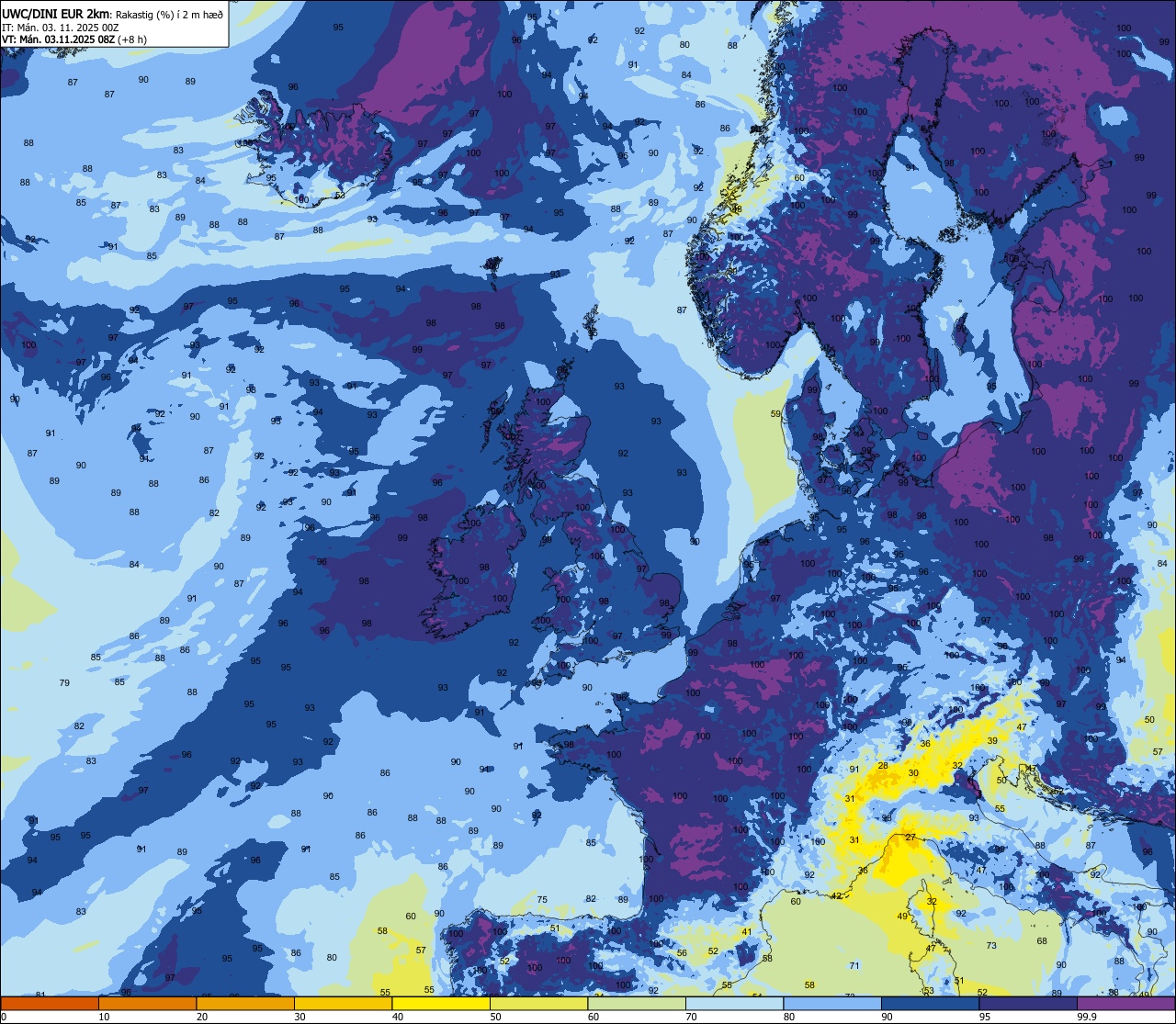Screen dimensions: 1176x1024
Task: Click the humidity value '68' over southern Italy
Action: 1042,940
